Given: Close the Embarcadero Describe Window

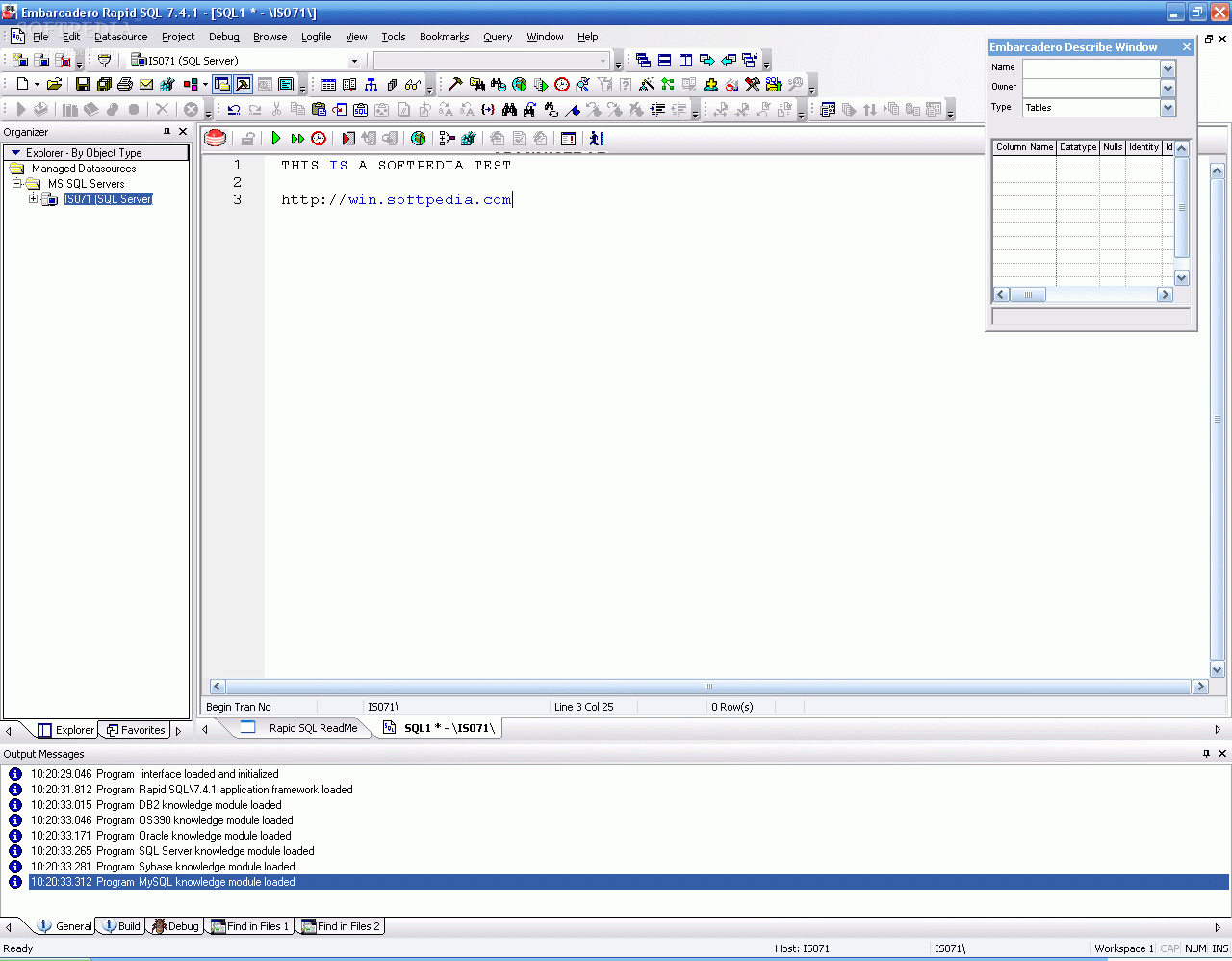Looking at the screenshot, I should point(1187,47).
